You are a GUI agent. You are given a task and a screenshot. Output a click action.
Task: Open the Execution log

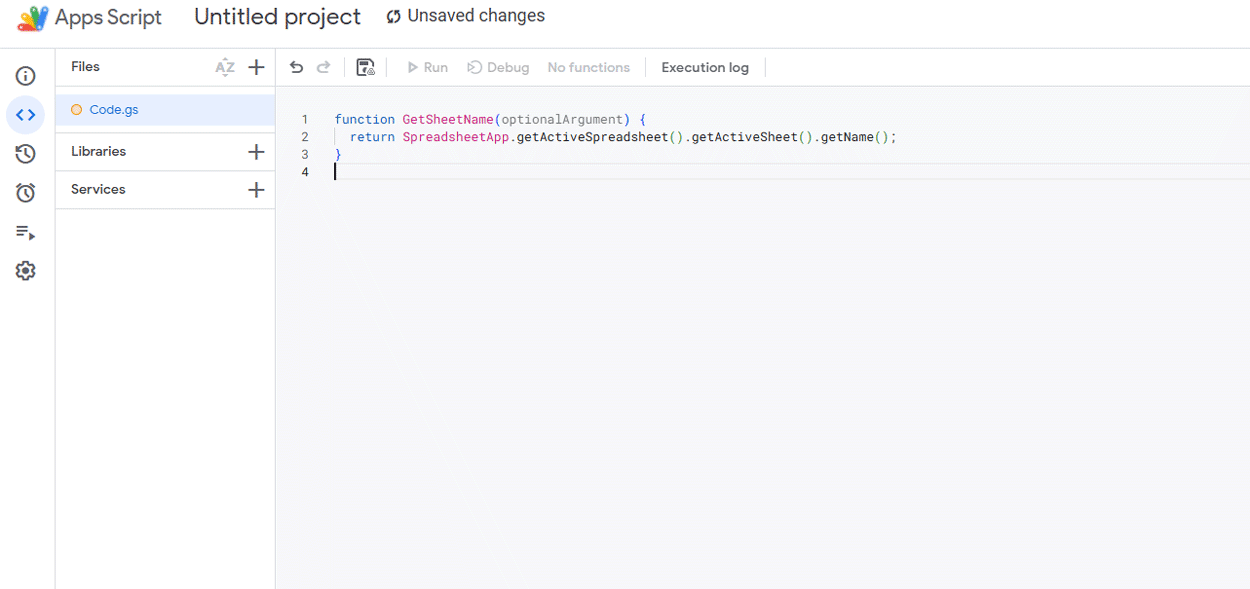[x=704, y=66]
